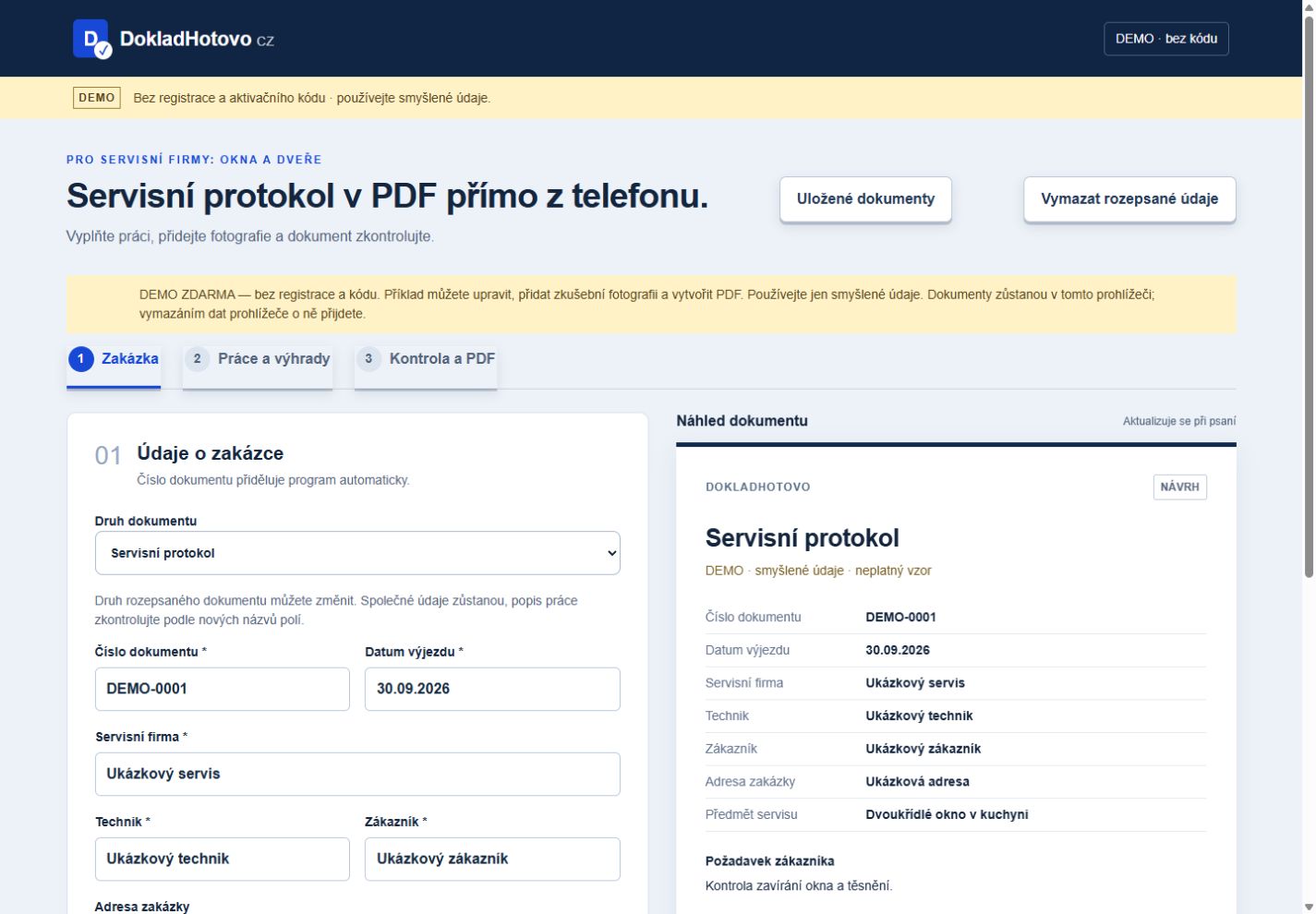Click the Adresa zakázky field label
Viewport: 1316px width, 914px height.
point(141,907)
